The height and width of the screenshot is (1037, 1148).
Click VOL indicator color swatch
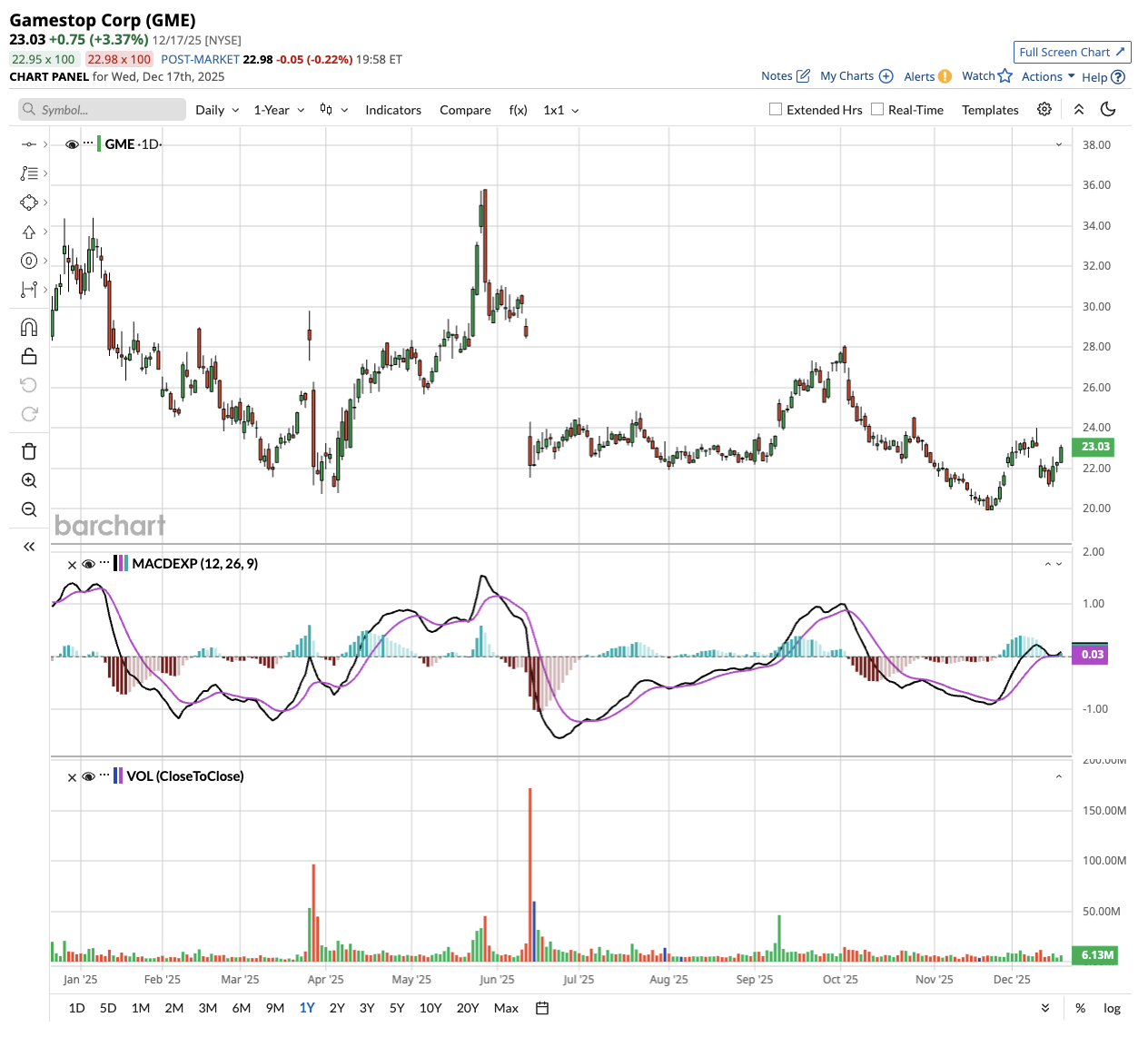tap(118, 776)
